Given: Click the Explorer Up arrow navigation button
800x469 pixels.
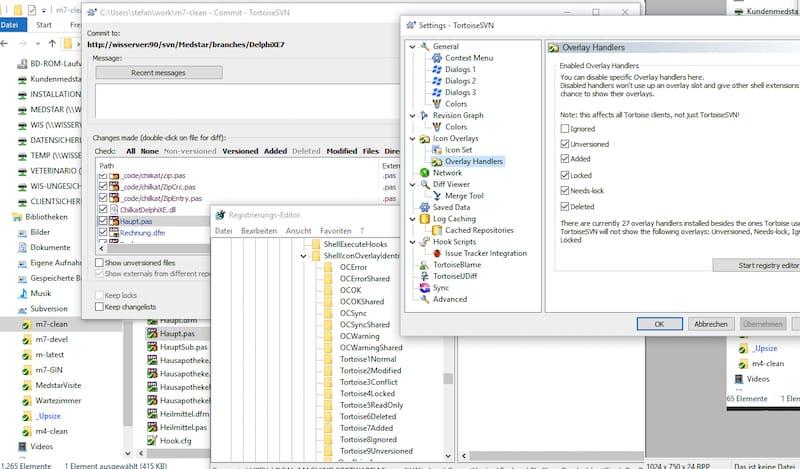Looking at the screenshot, I should pyautogui.click(x=52, y=43).
